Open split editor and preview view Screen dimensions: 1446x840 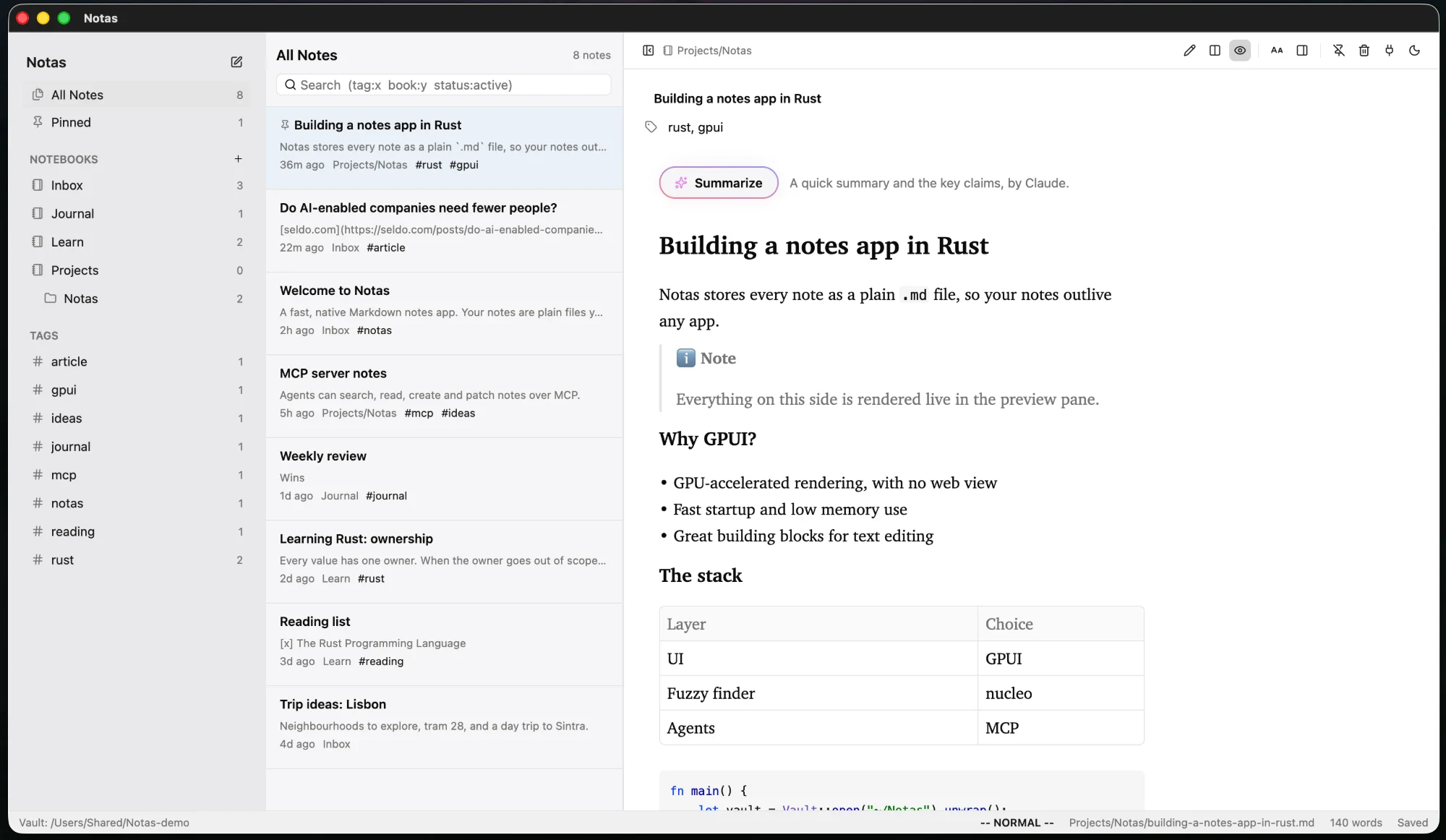1215,51
